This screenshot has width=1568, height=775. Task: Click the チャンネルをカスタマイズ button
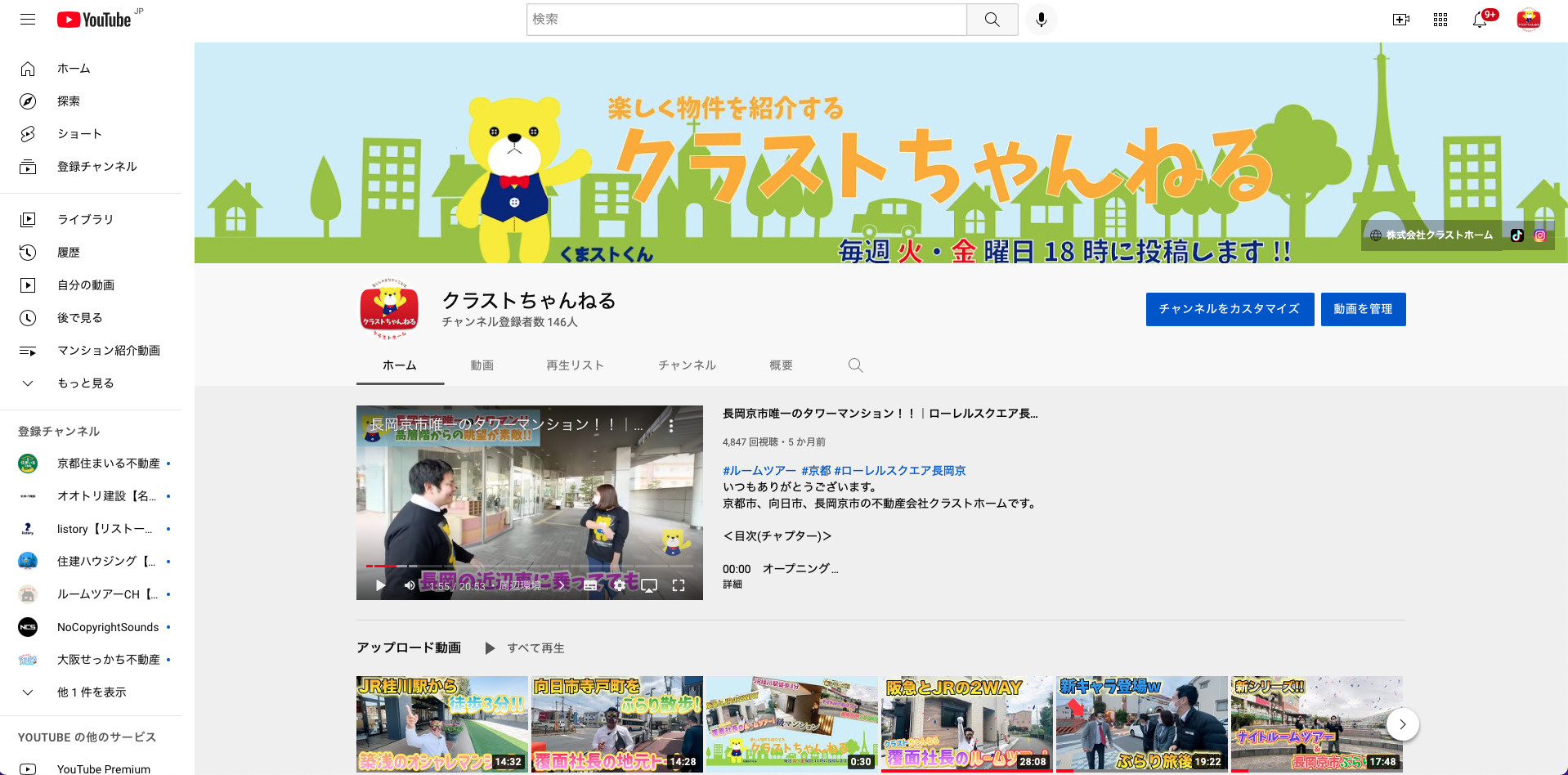pyautogui.click(x=1230, y=309)
